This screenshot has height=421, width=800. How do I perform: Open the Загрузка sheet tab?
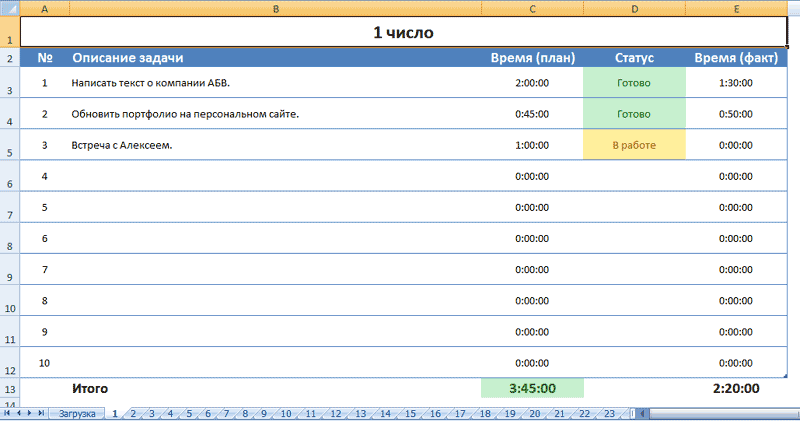coord(77,413)
